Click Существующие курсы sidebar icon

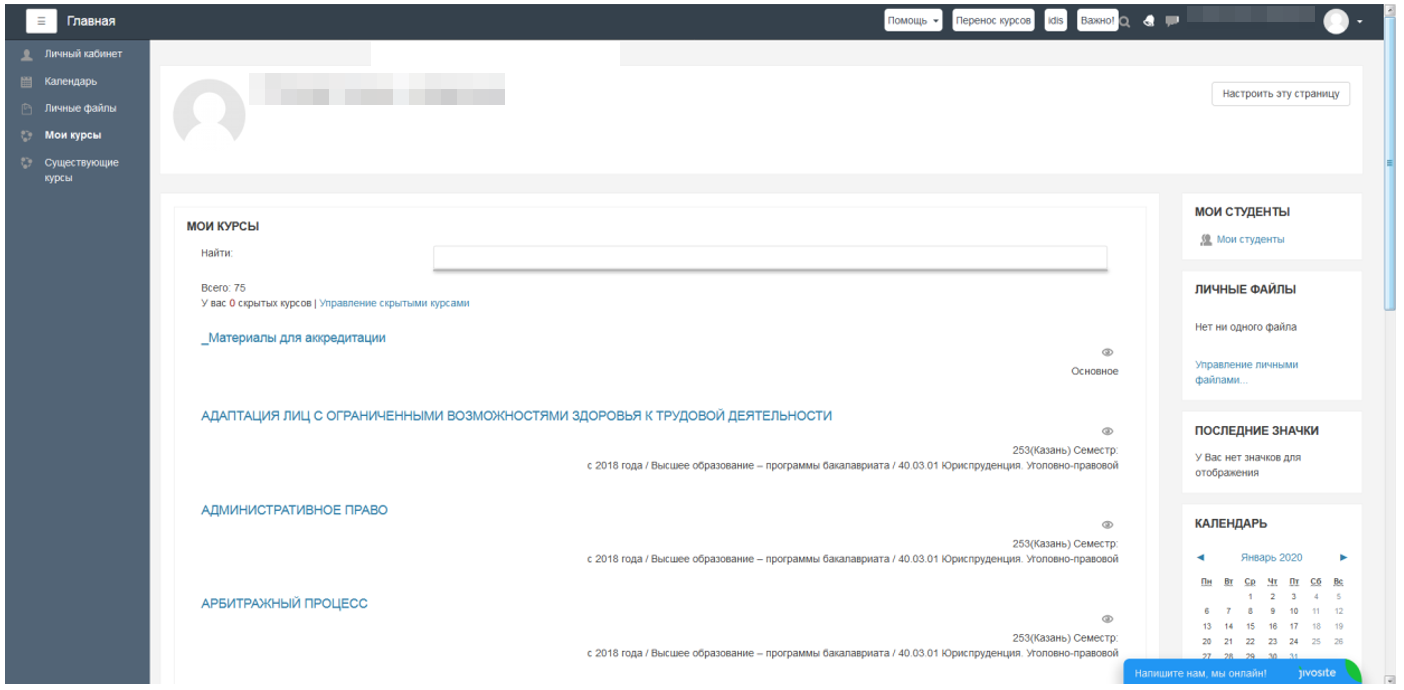pyautogui.click(x=28, y=163)
